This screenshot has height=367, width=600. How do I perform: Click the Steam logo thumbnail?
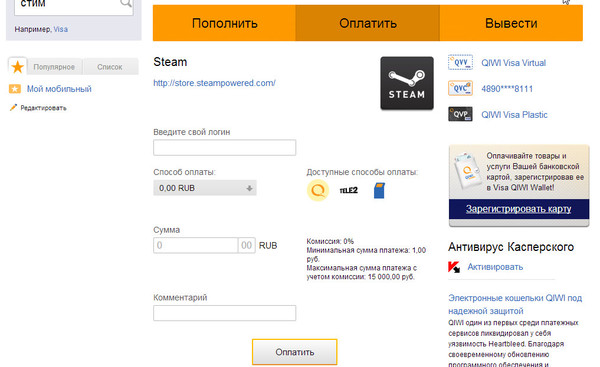click(x=407, y=83)
